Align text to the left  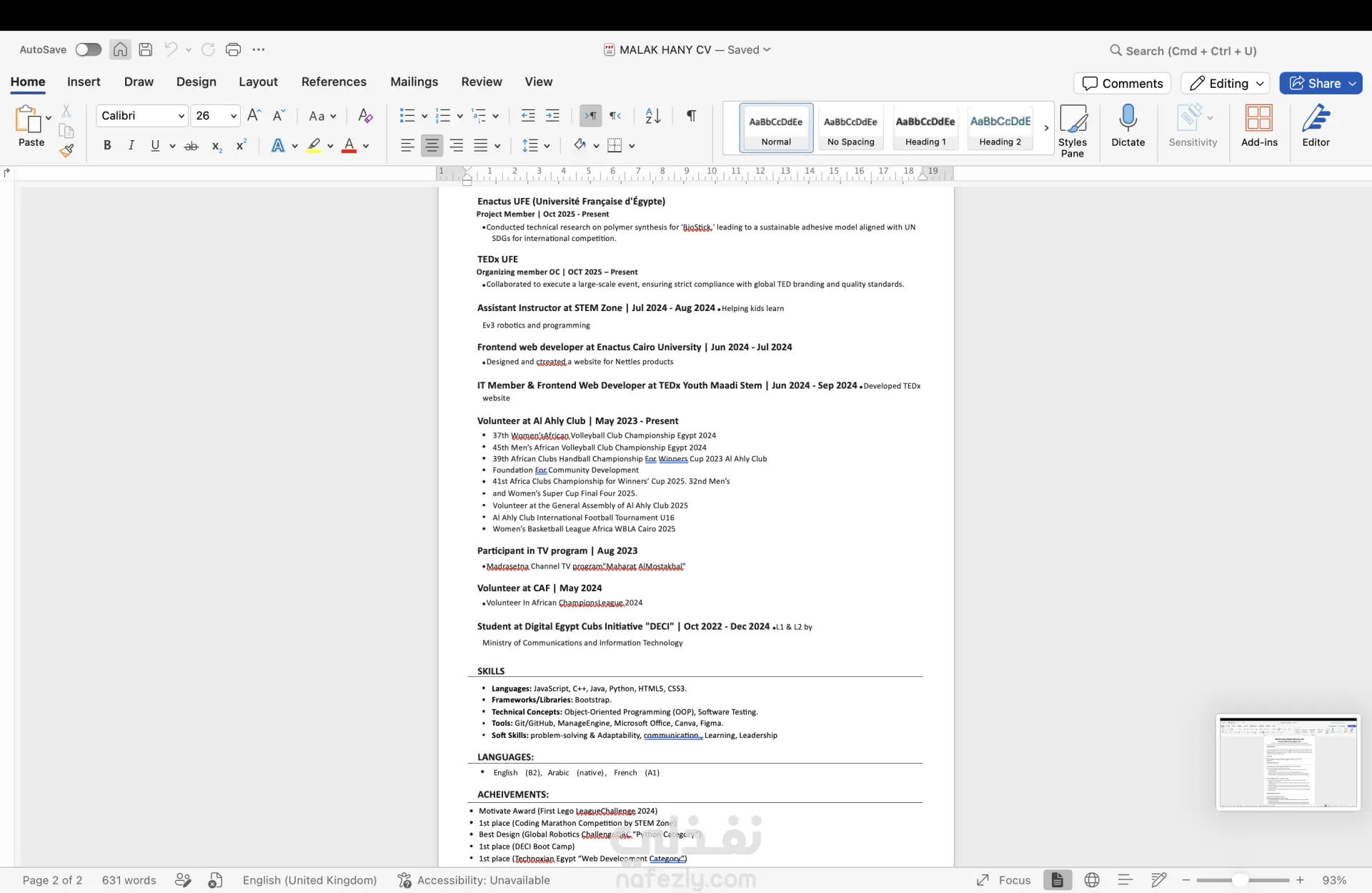tap(407, 145)
